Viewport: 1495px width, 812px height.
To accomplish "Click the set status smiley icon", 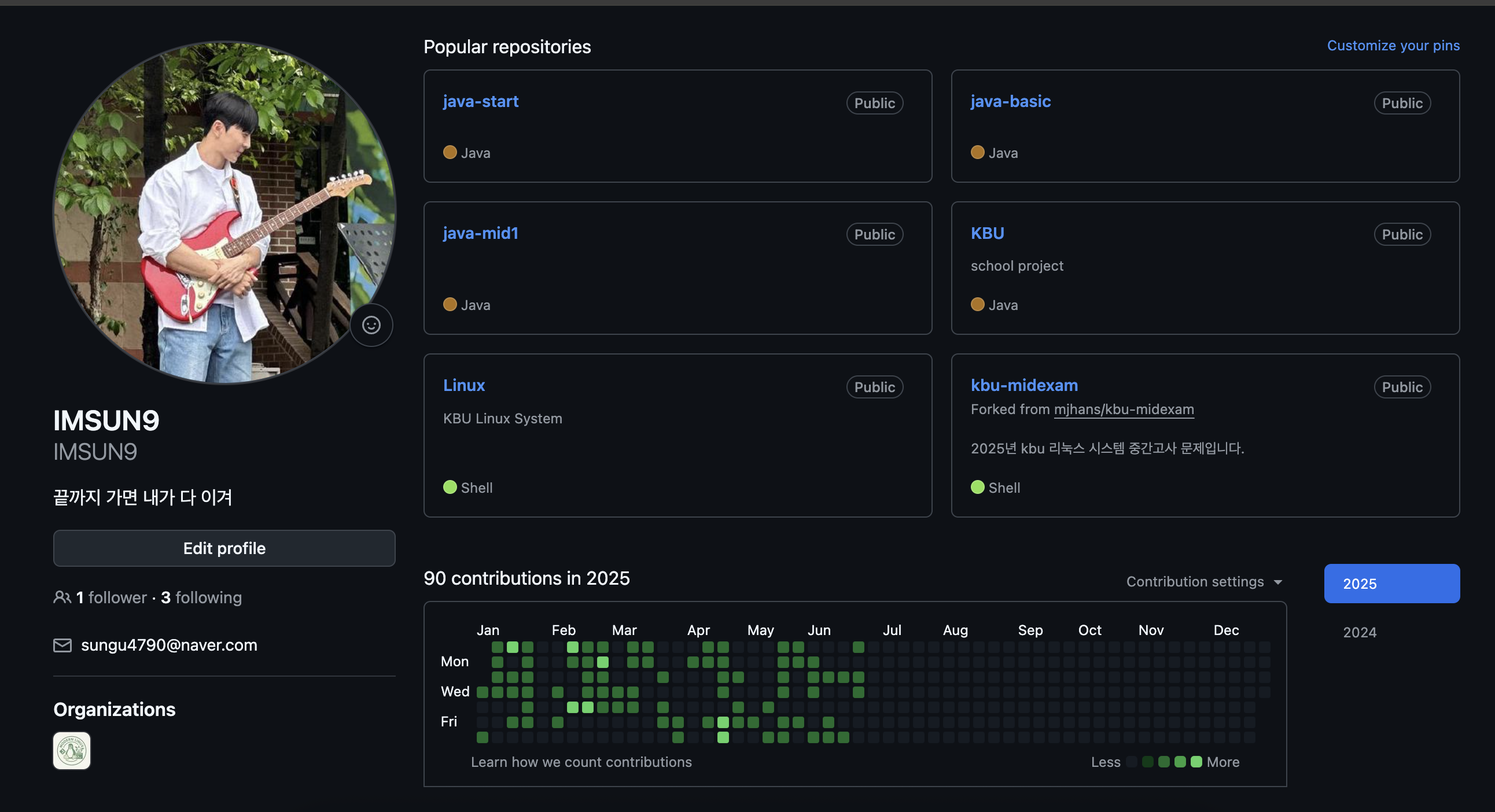I will [371, 325].
